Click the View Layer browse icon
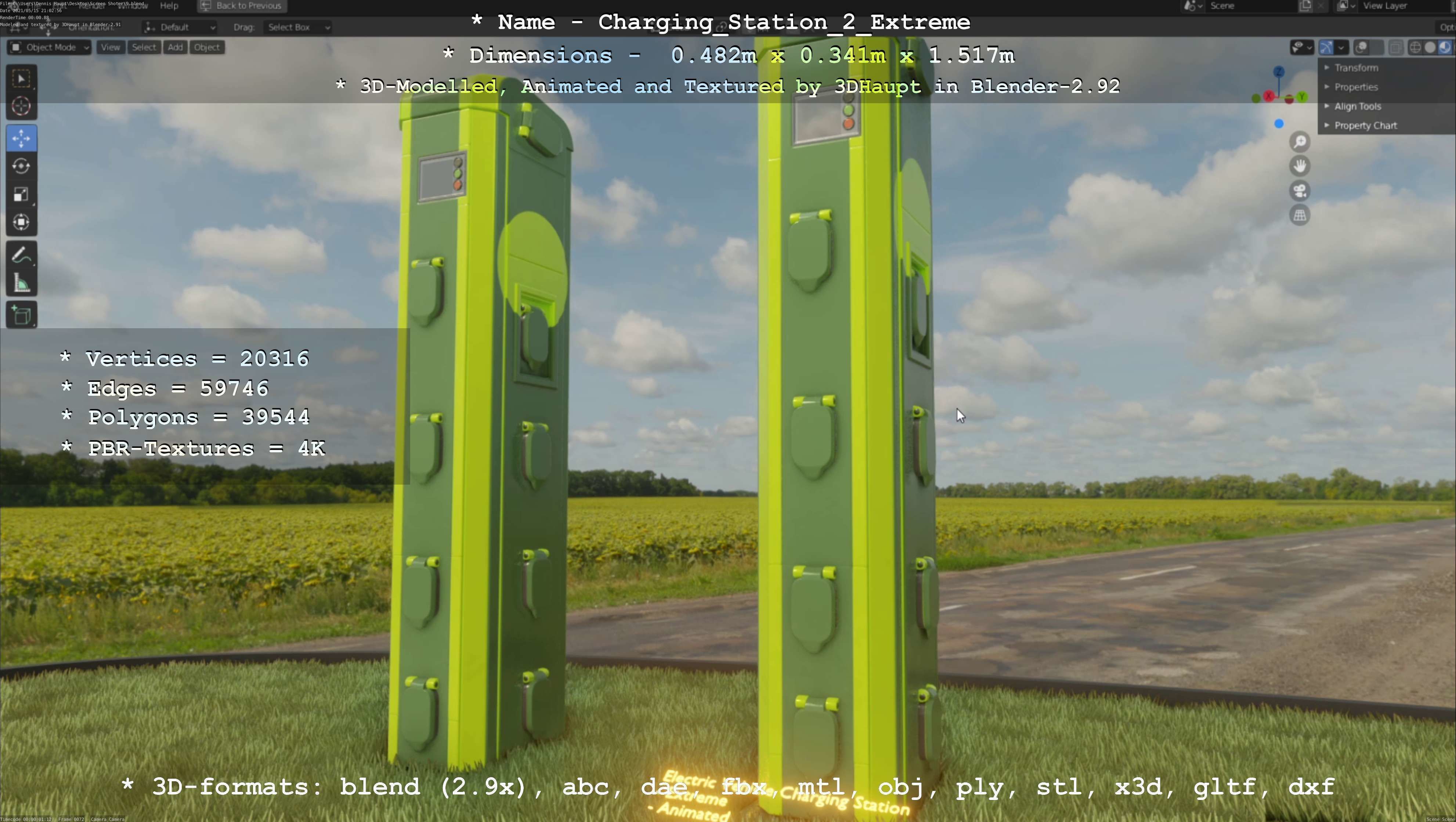Viewport: 1456px width, 822px height. click(1346, 6)
